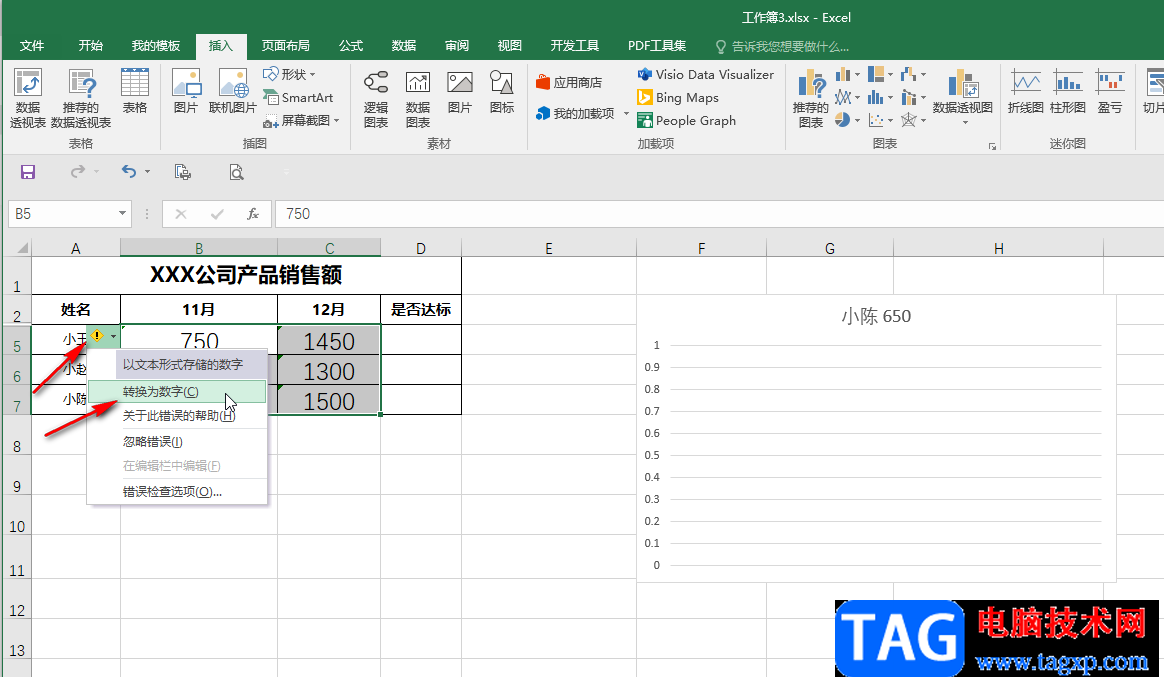Insert Online Pictures (联机图片)

tap(232, 91)
